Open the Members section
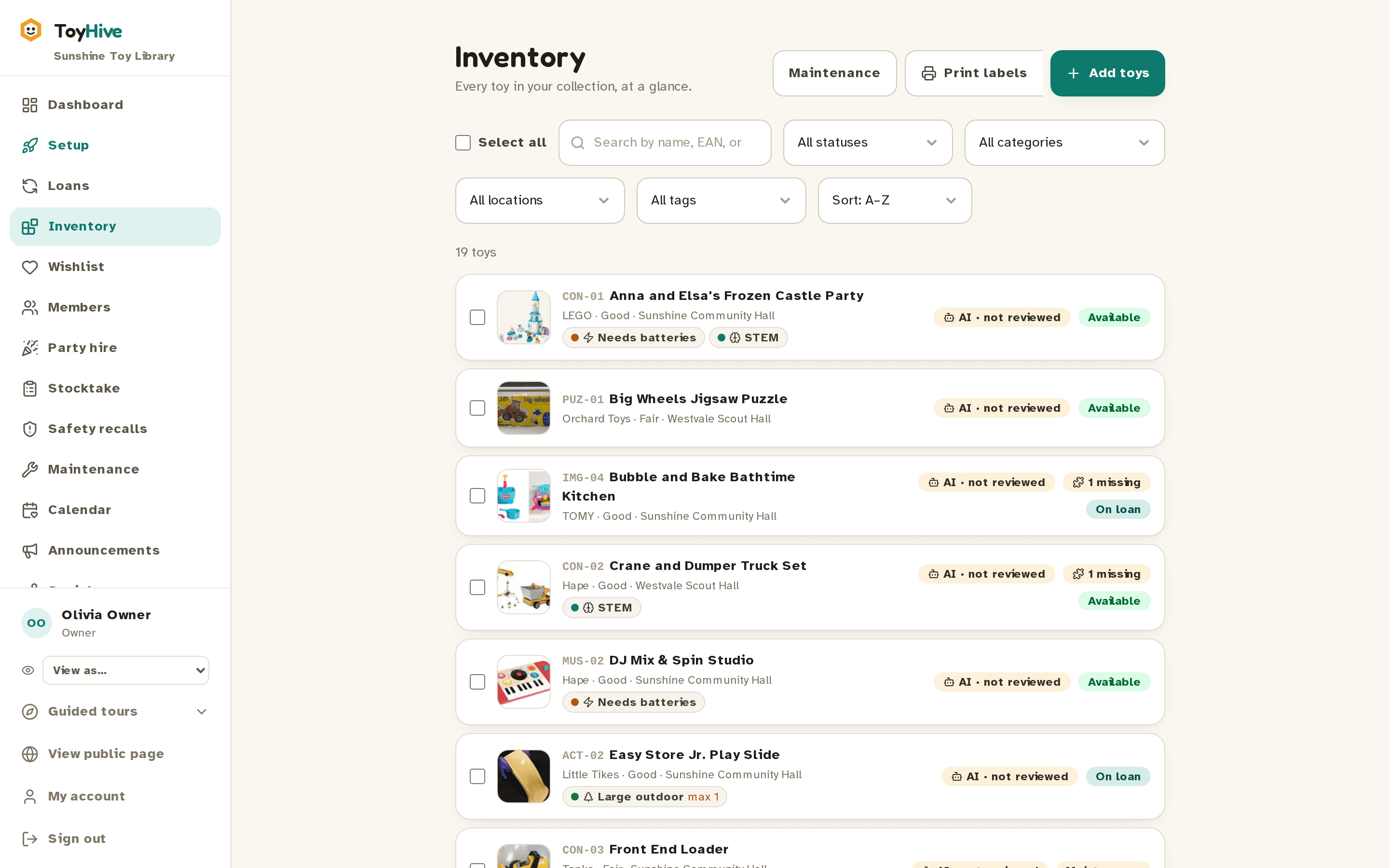Screen dimensions: 1389x868 (115, 308)
